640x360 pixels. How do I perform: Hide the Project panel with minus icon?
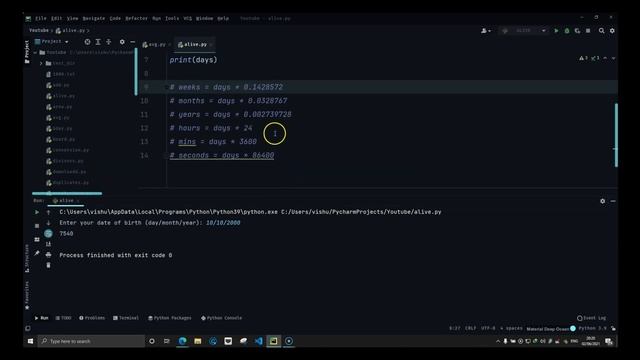click(x=133, y=42)
